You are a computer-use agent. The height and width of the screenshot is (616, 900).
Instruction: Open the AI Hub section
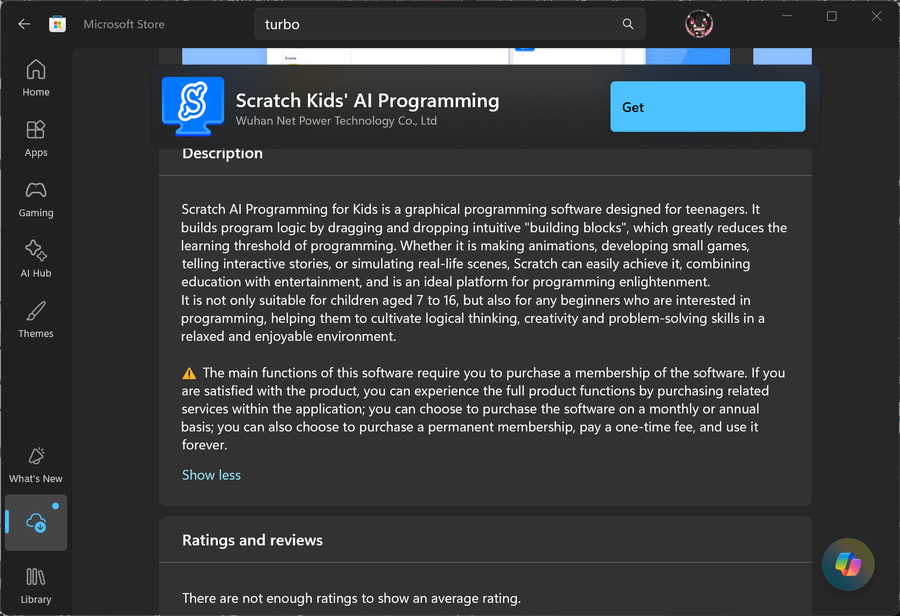pos(36,259)
